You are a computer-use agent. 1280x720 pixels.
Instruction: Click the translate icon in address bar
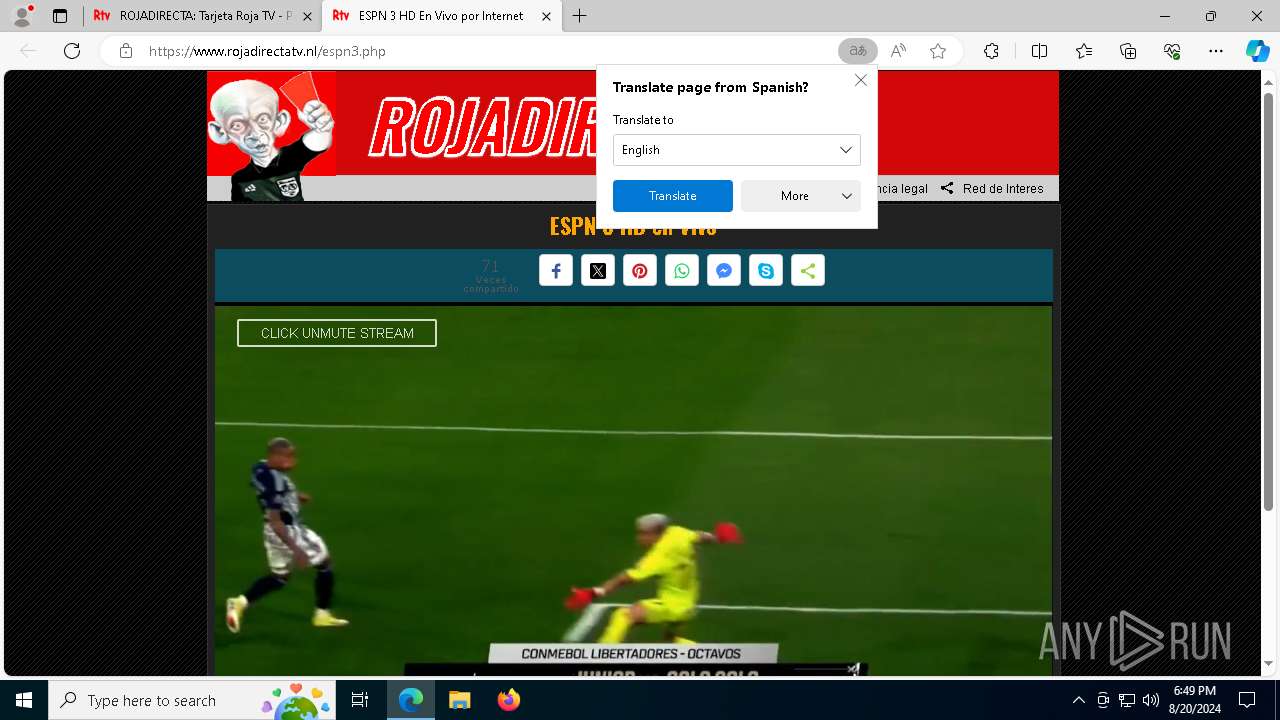pyautogui.click(x=858, y=51)
